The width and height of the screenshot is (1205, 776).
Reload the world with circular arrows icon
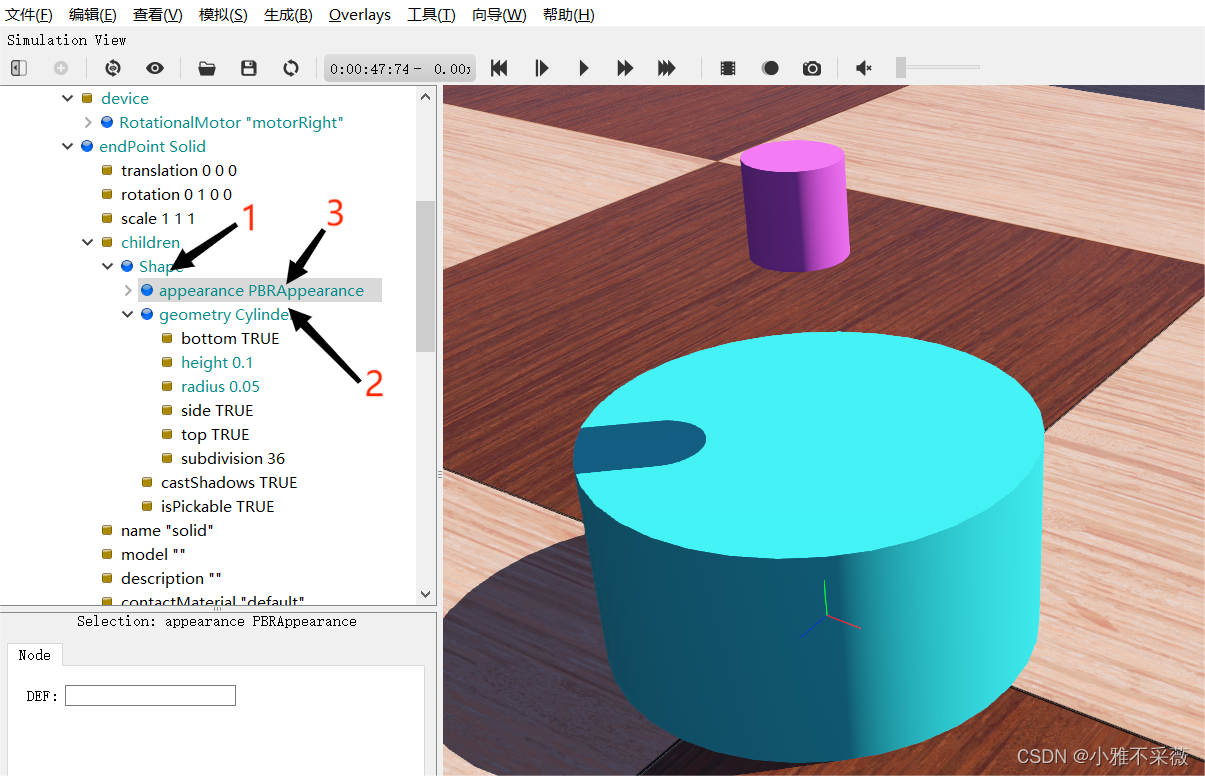[x=291, y=68]
